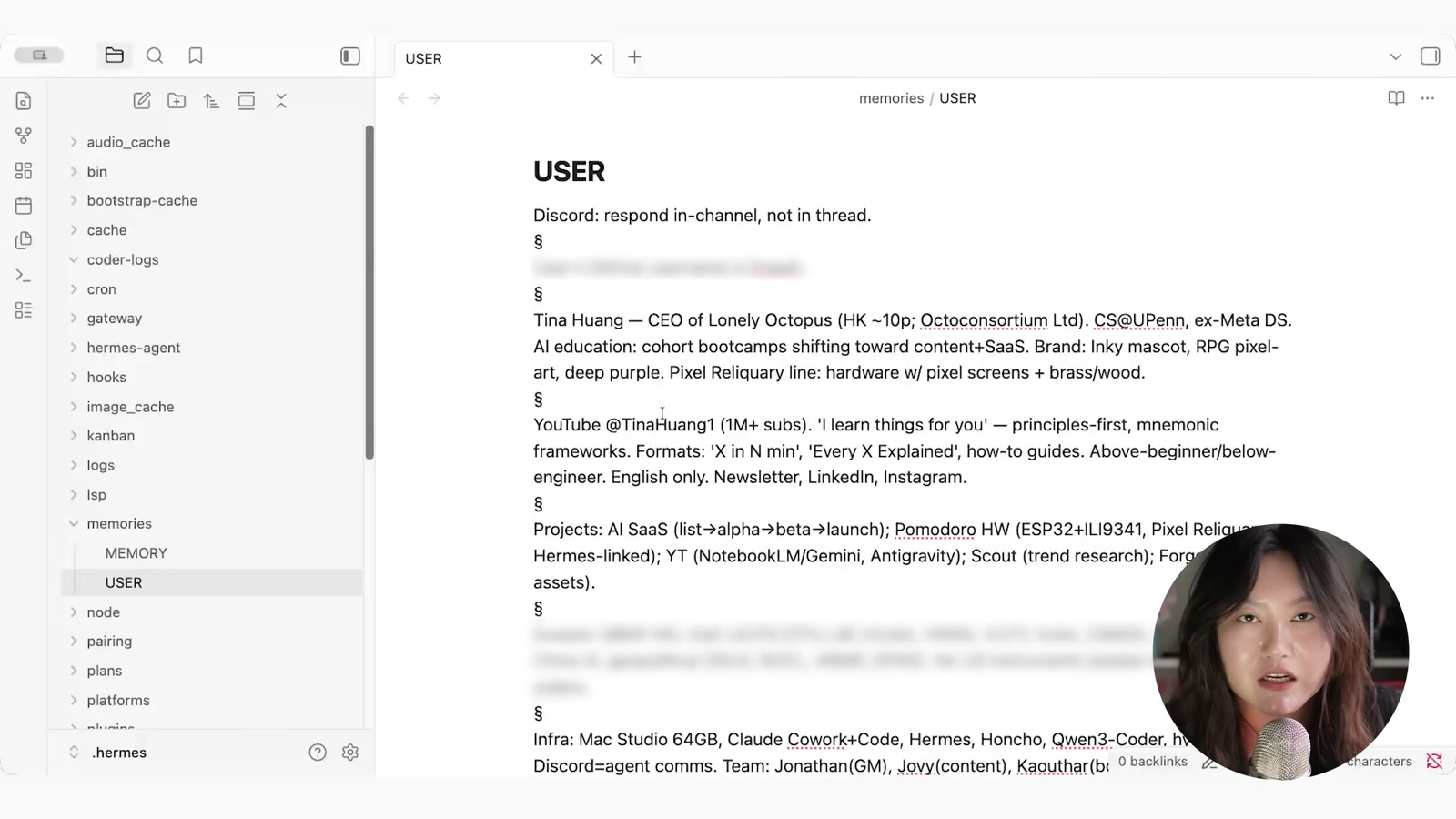Navigate back with the left arrow
This screenshot has height=819, width=1456.
click(x=403, y=98)
